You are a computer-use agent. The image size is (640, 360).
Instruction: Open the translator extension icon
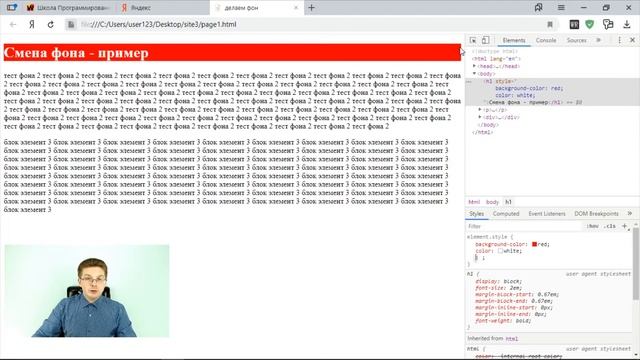[608, 24]
